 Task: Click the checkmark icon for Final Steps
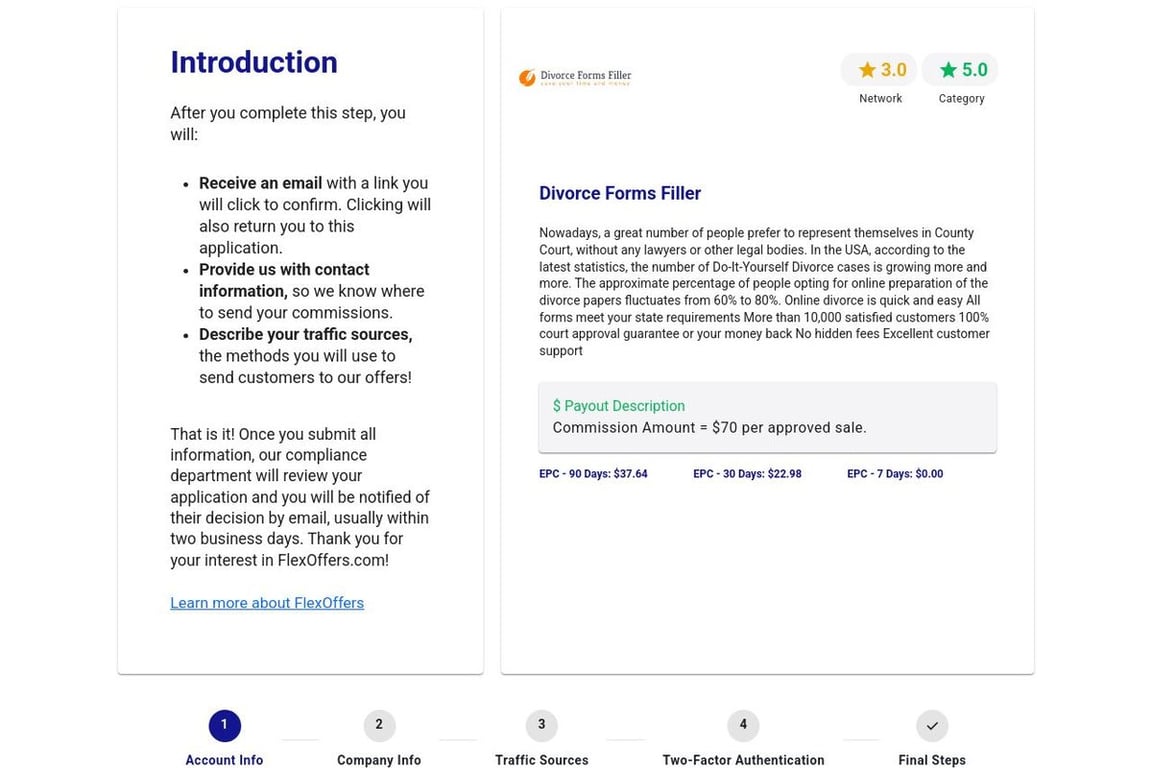(932, 725)
